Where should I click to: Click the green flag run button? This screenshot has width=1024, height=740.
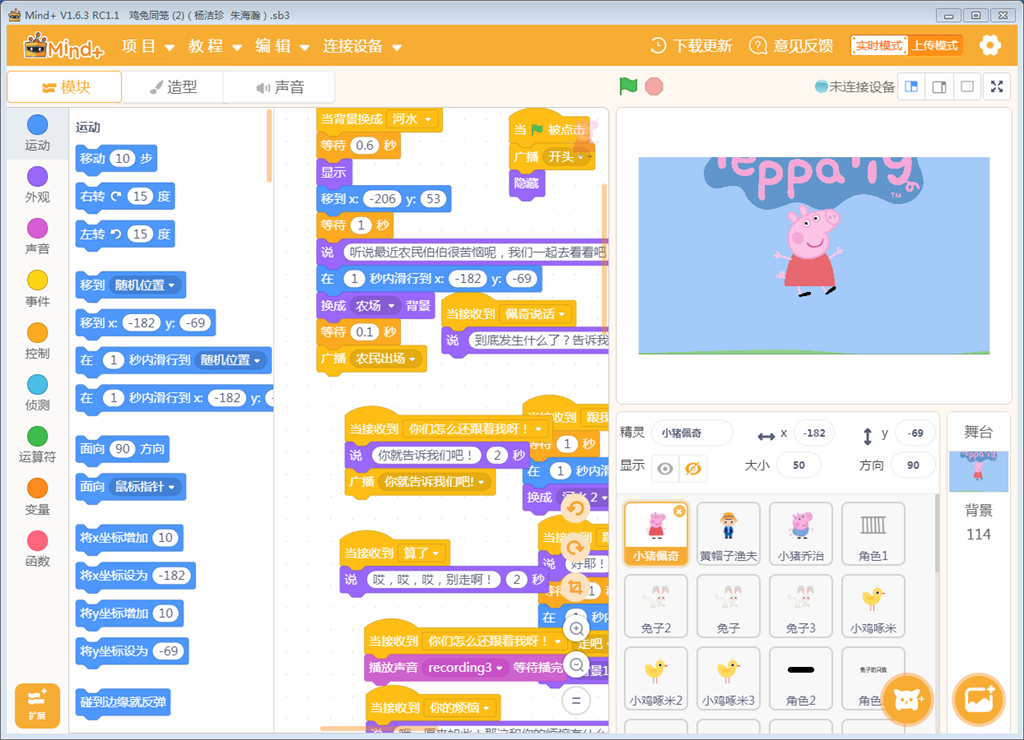(x=628, y=86)
